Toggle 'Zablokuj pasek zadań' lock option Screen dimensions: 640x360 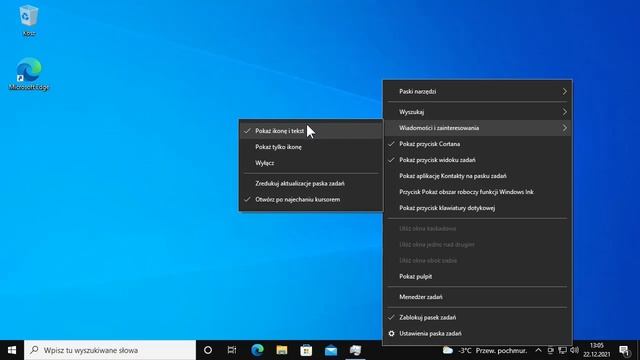click(477, 318)
